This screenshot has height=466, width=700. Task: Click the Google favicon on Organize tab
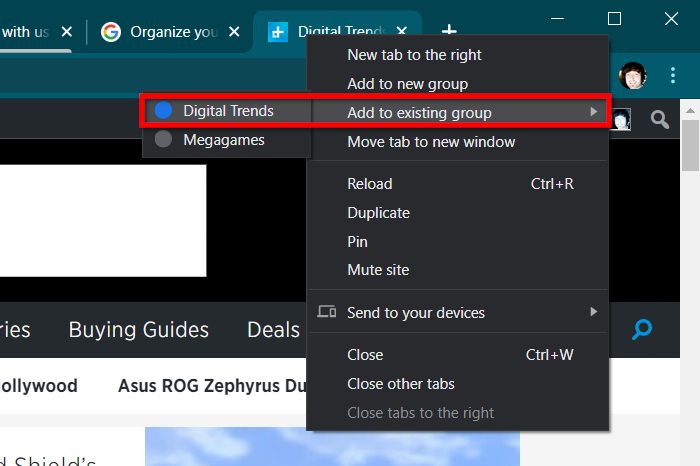(x=111, y=32)
